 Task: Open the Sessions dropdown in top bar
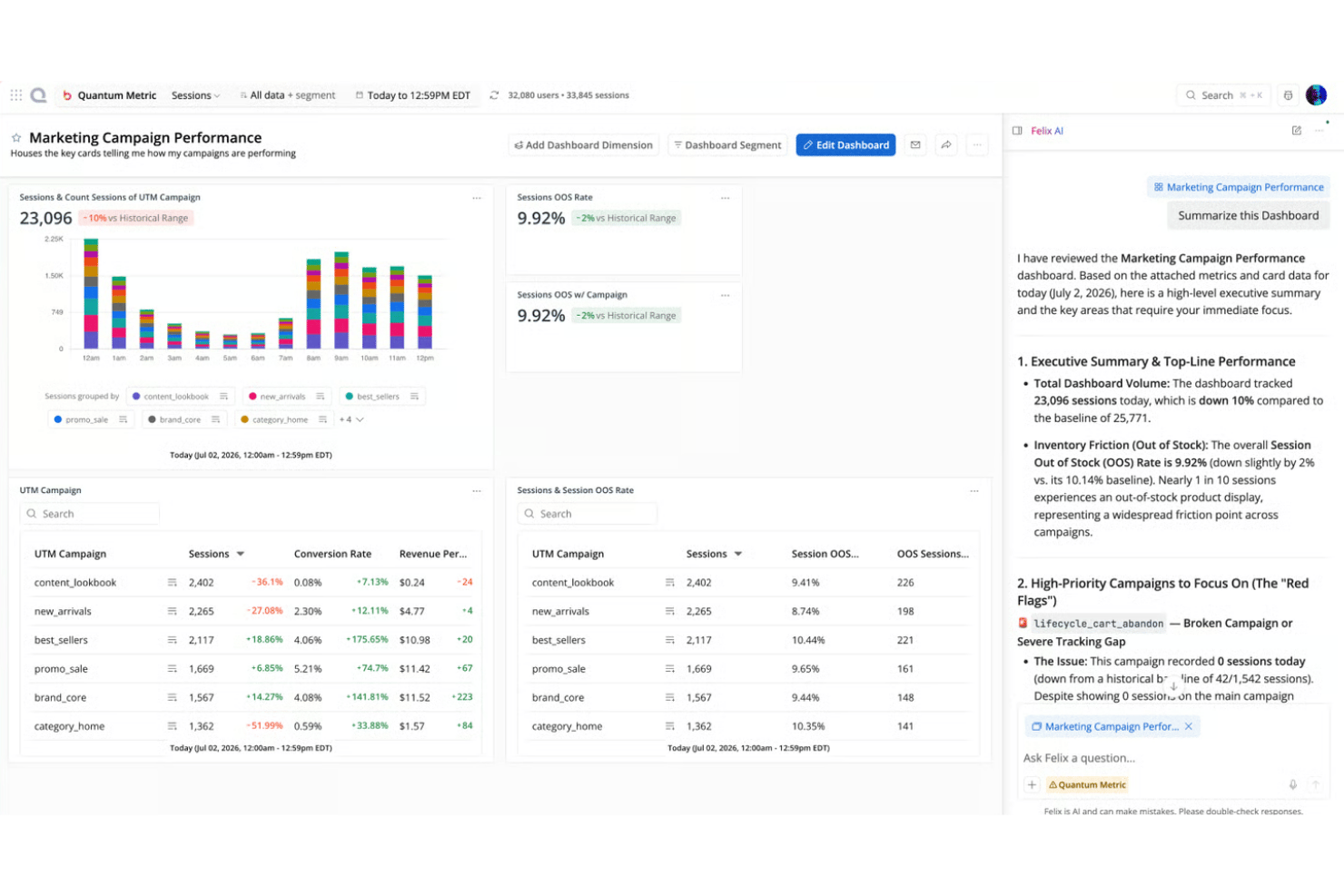[x=196, y=95]
